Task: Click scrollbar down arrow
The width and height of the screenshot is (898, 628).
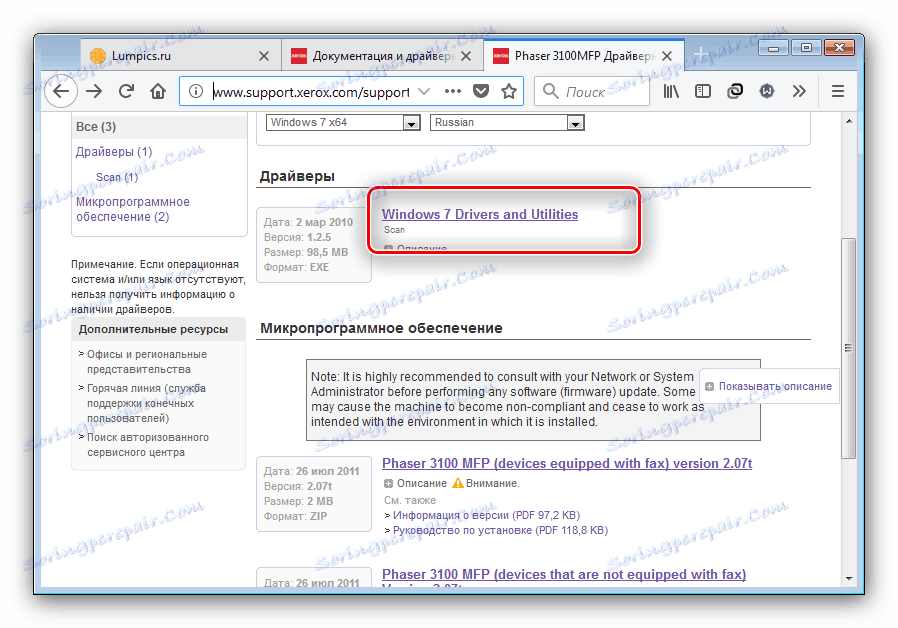Action: click(849, 578)
